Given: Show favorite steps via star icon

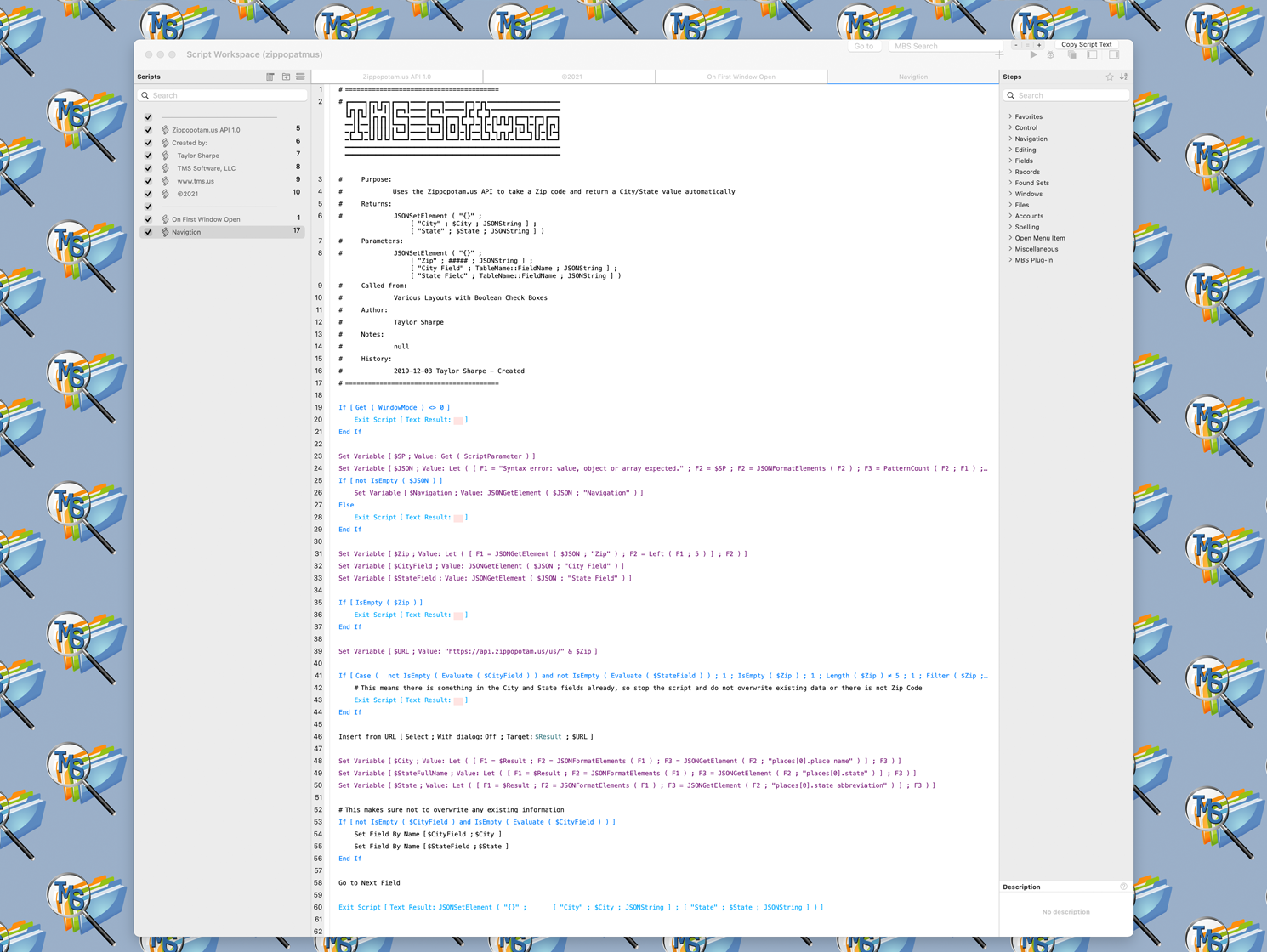Looking at the screenshot, I should (x=1110, y=76).
